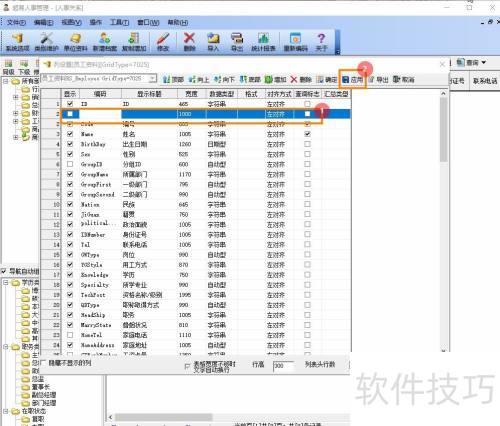The width and height of the screenshot is (500, 426).
Task: Click 导出 in the column settings toolbar
Action: click(x=378, y=80)
